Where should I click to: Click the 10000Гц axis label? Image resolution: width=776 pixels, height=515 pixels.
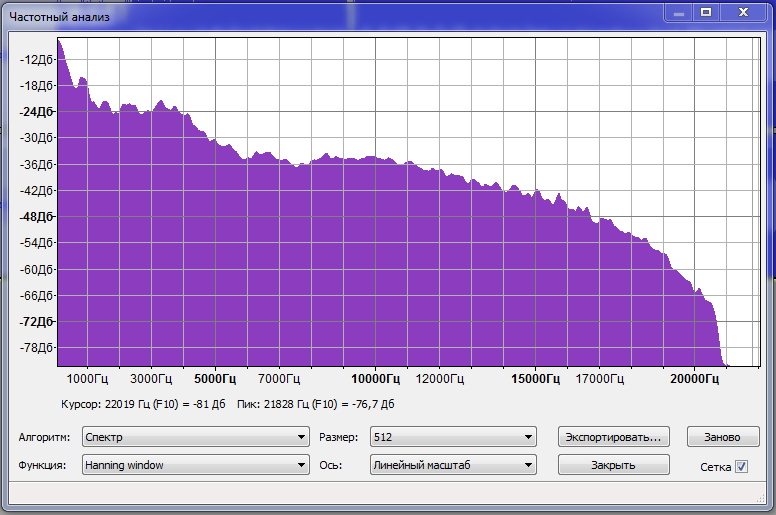375,379
